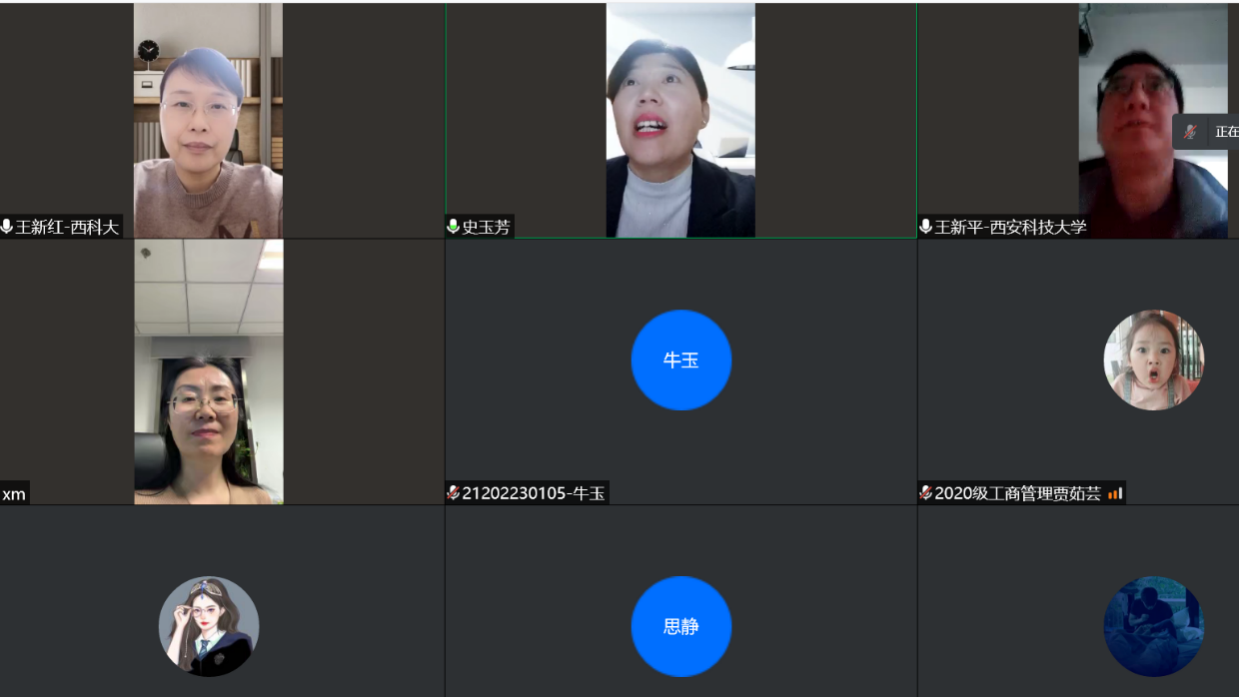Click the muted mic icon in the 正在 popup

[x=1190, y=132]
